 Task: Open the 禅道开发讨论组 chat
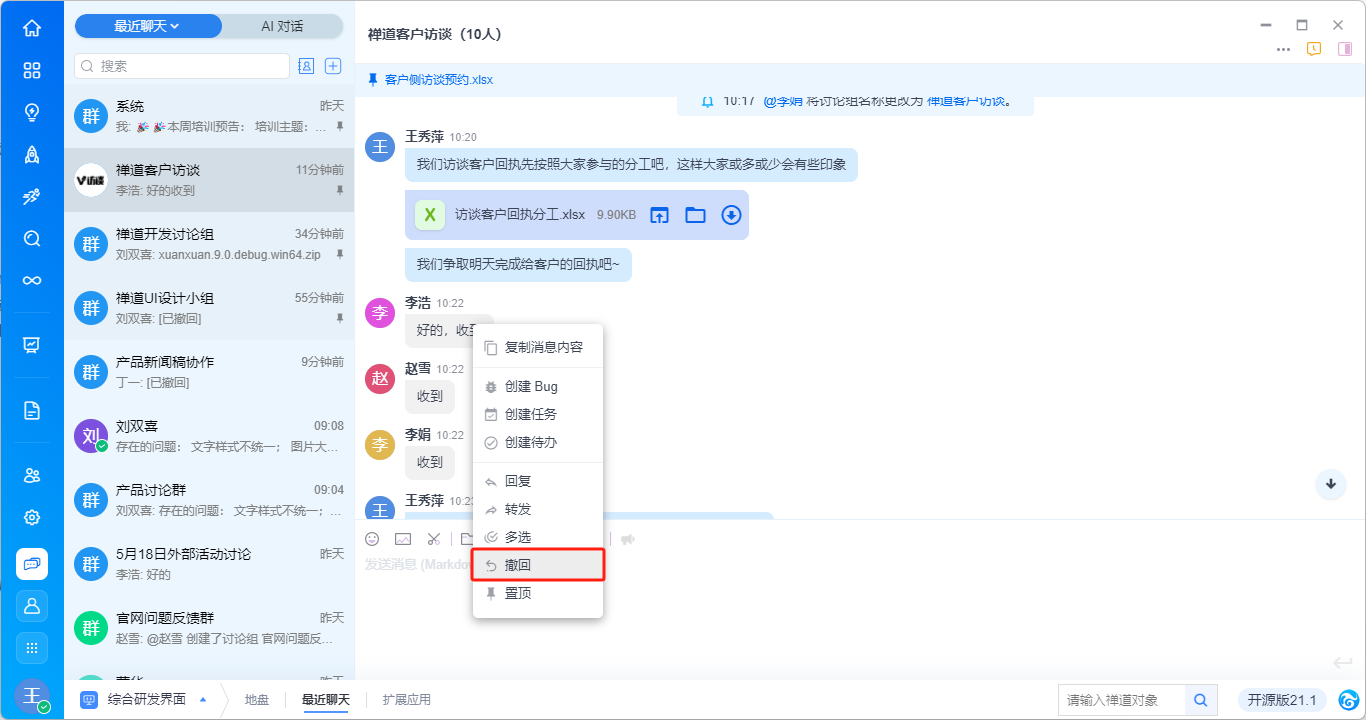click(209, 244)
